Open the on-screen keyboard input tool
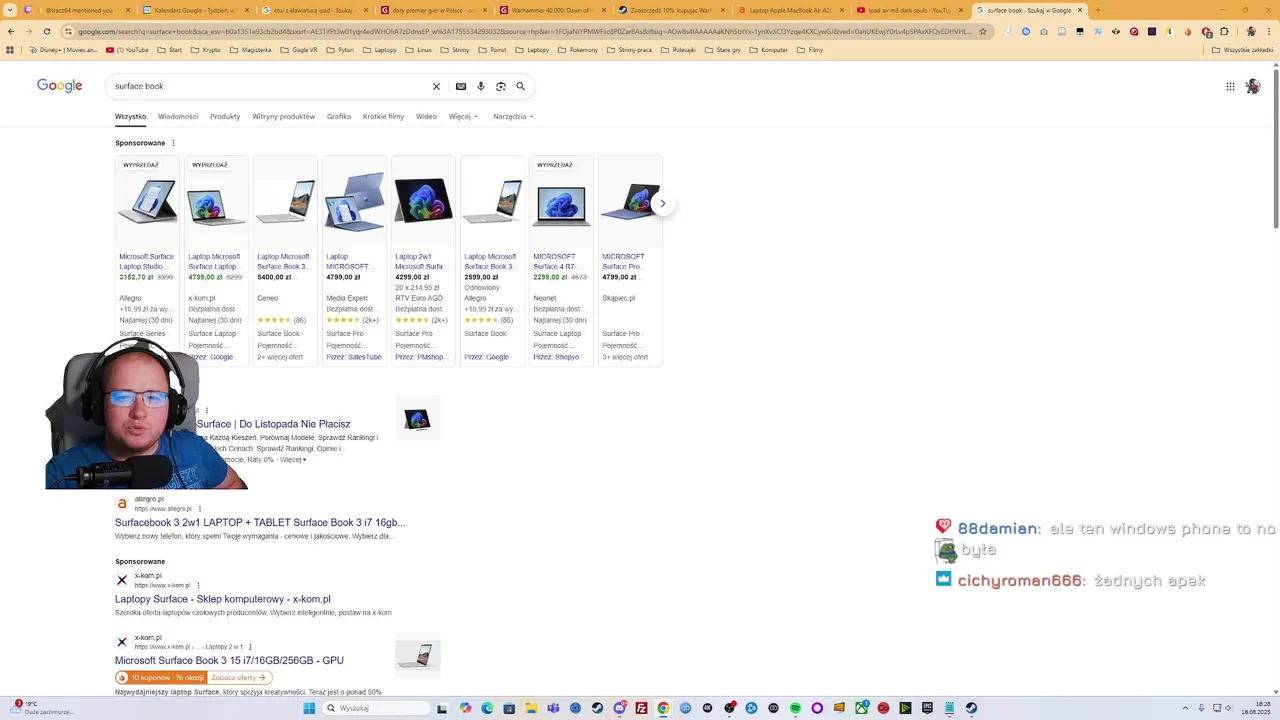Viewport: 1280px width, 720px height. tap(461, 87)
